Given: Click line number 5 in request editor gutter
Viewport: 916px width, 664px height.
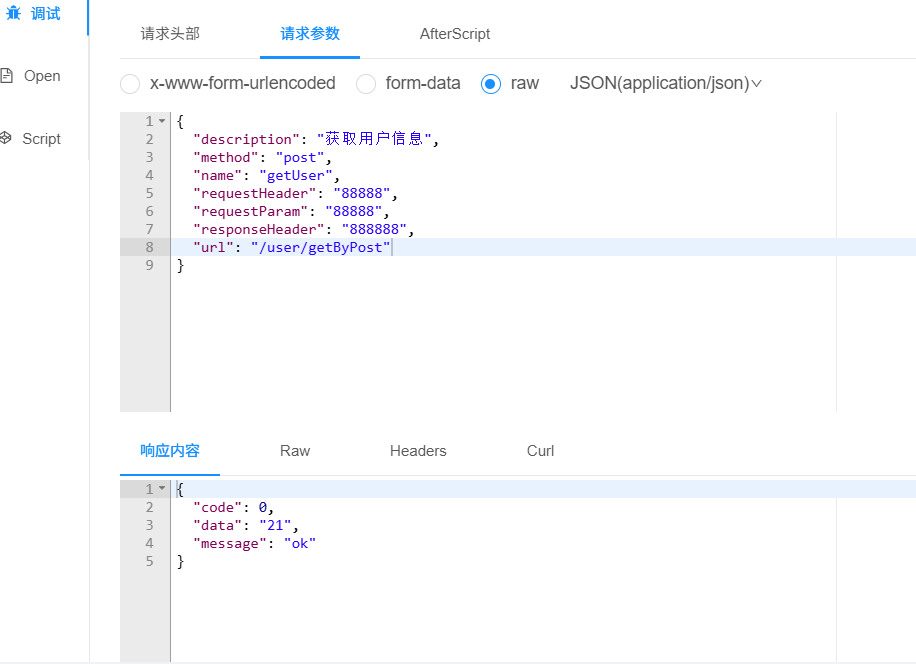Looking at the screenshot, I should pyautogui.click(x=150, y=193).
